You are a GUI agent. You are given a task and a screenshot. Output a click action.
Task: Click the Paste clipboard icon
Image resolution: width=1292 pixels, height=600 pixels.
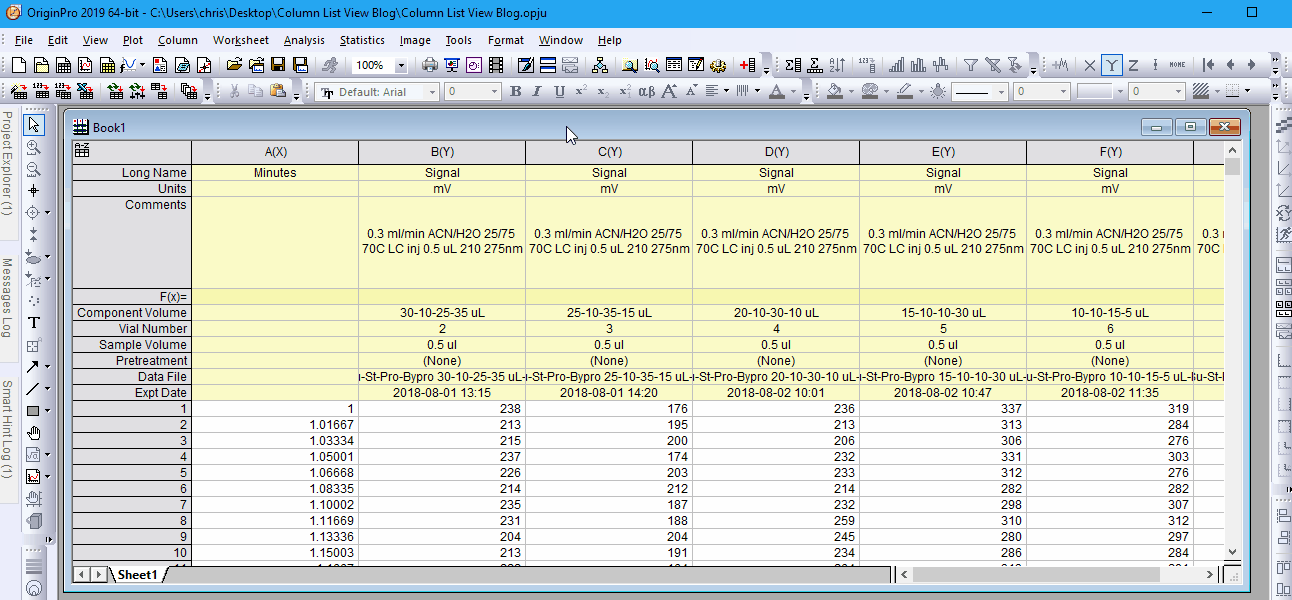tap(278, 91)
